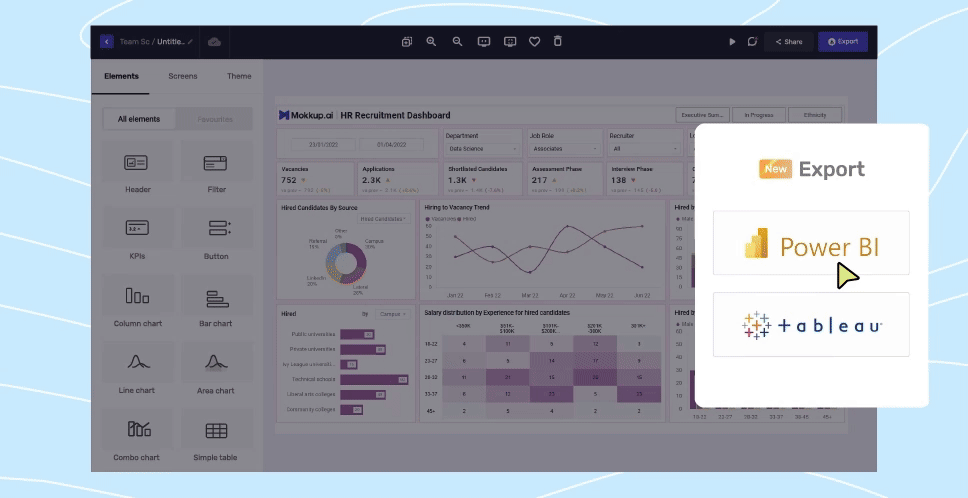Click the cloud save status icon
This screenshot has width=968, height=498.
click(214, 41)
